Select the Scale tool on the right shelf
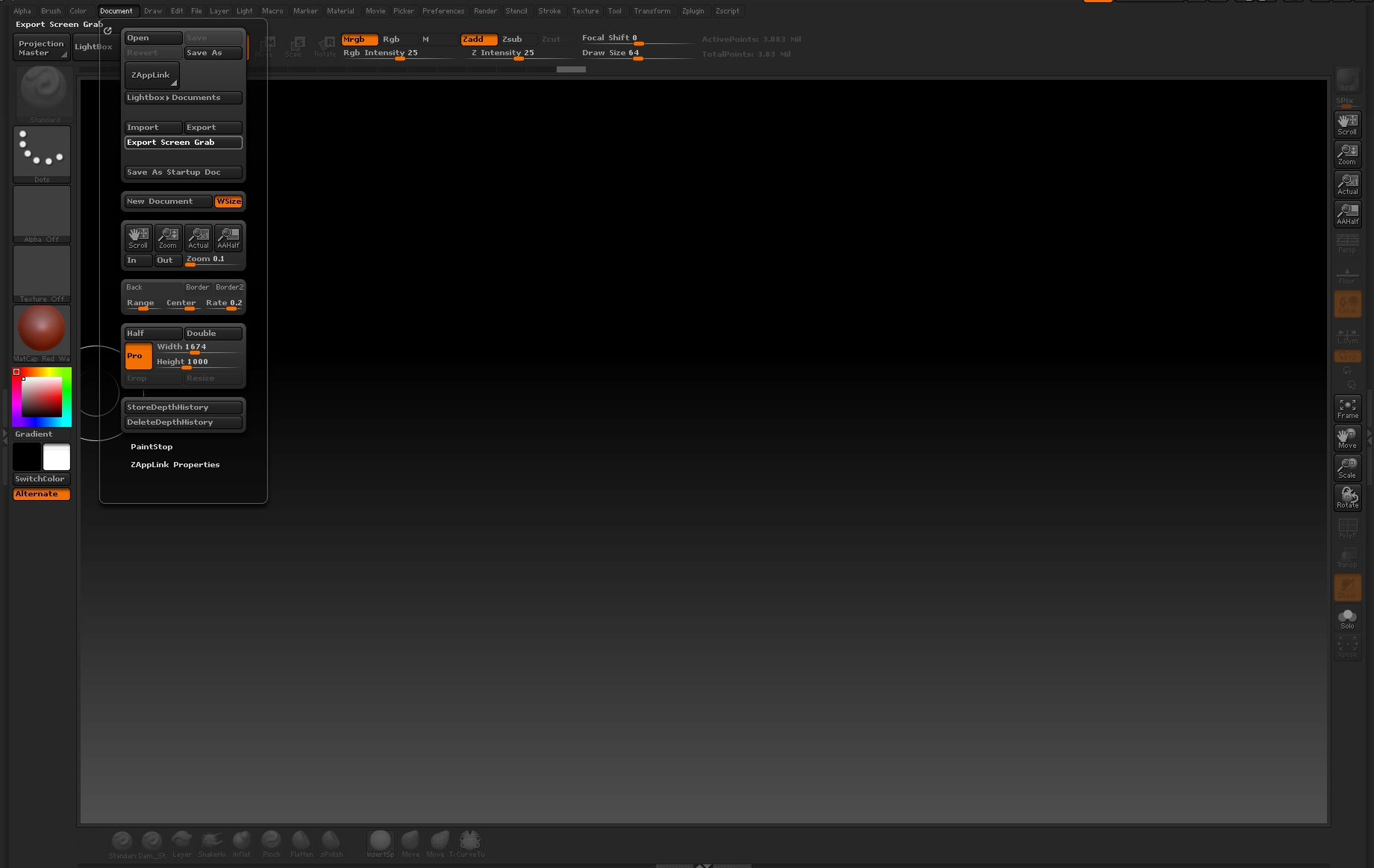1374x868 pixels. click(x=1347, y=468)
